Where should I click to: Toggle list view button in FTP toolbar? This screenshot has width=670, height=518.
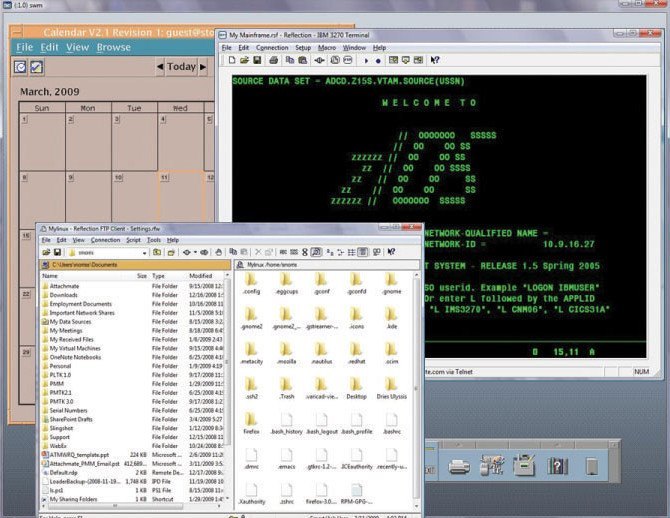351,252
